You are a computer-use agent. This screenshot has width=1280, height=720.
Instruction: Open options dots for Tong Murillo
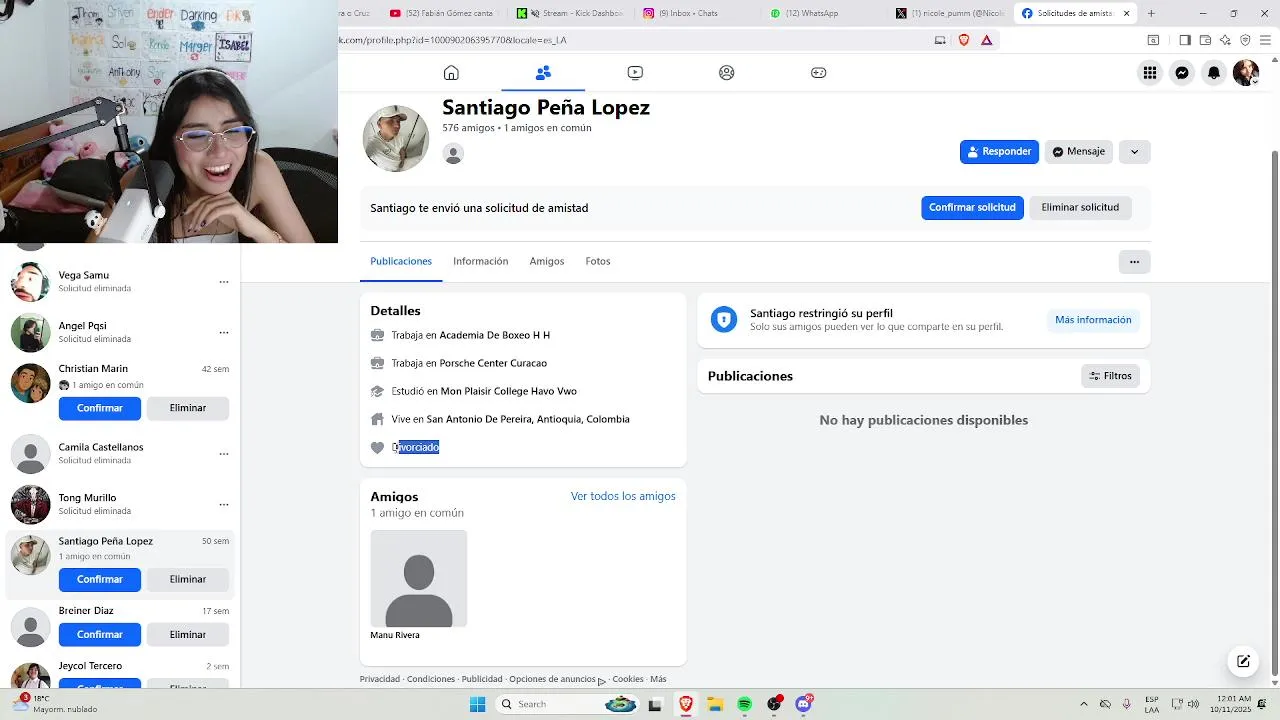(224, 504)
